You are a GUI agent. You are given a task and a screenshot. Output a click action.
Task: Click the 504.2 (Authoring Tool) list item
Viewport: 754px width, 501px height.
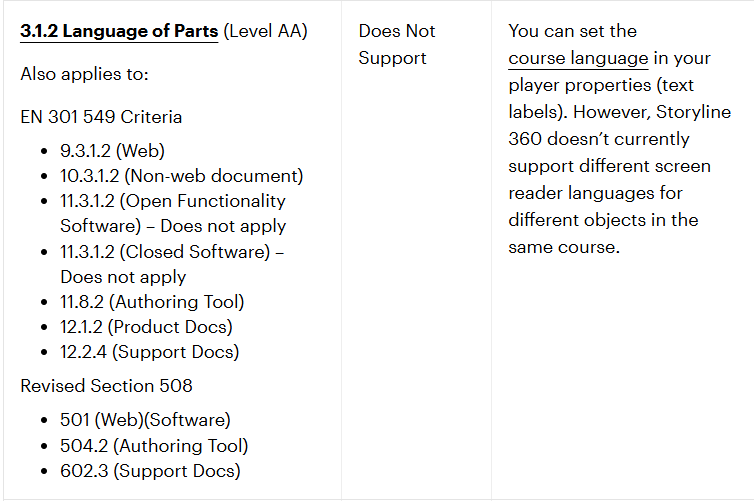point(154,445)
